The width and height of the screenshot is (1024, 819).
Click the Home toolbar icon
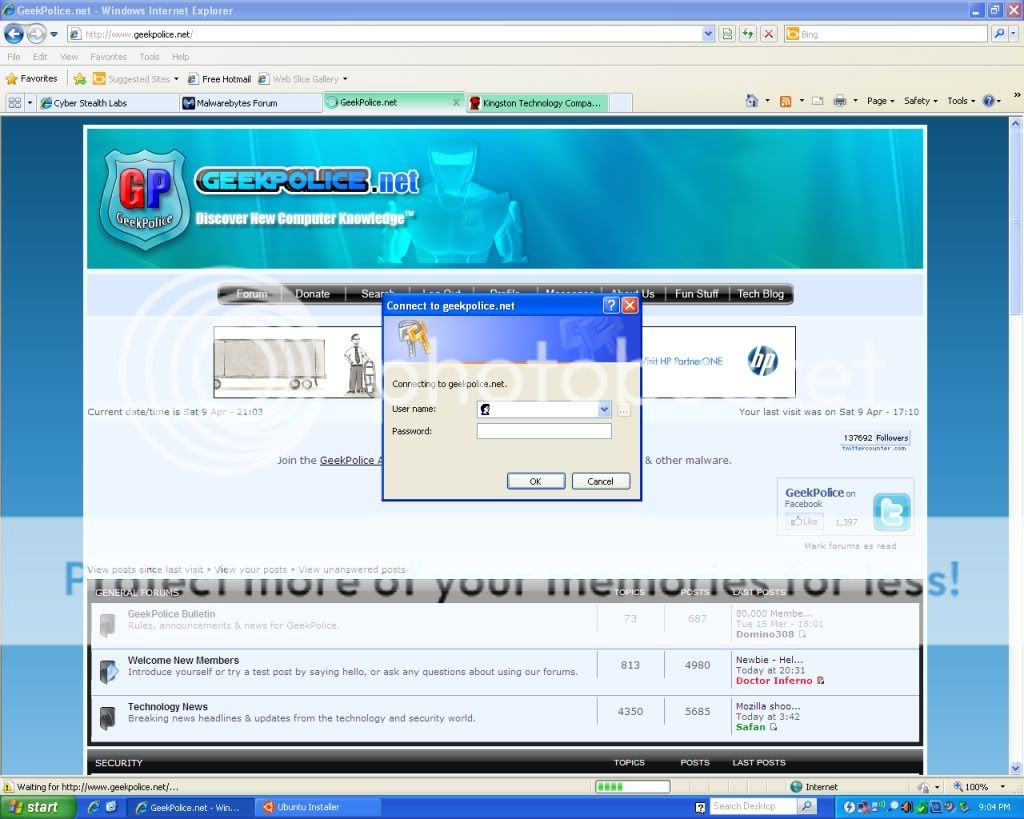click(x=752, y=101)
